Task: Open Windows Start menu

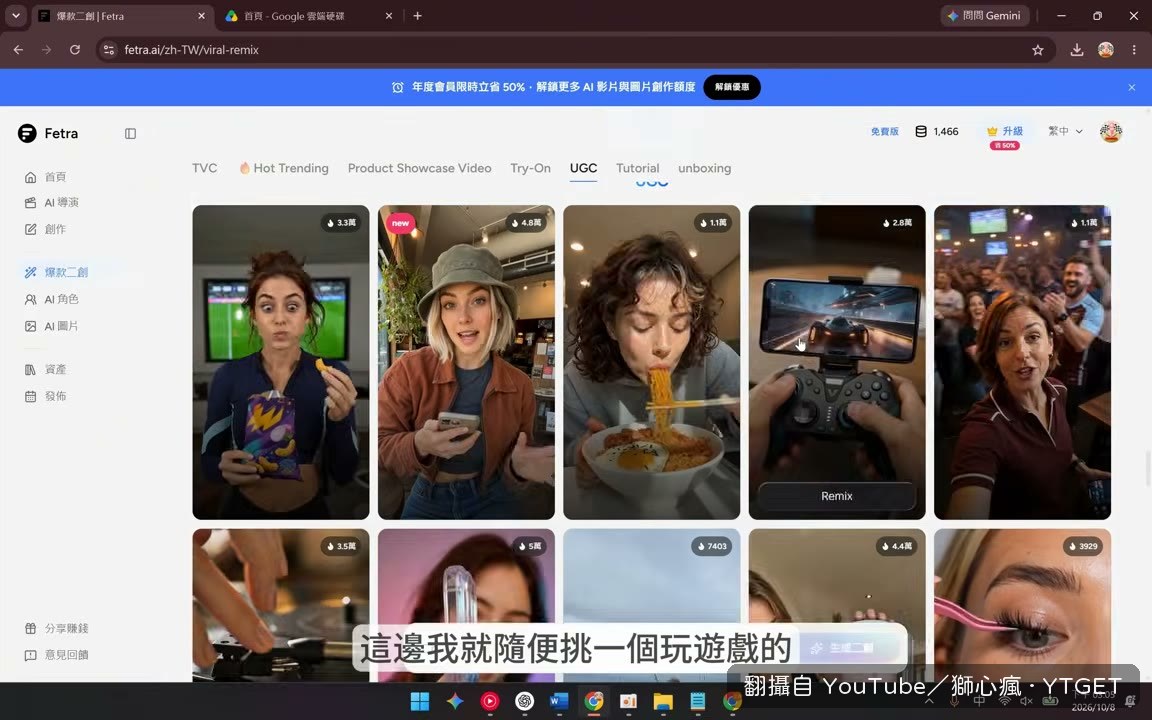Action: tap(420, 702)
